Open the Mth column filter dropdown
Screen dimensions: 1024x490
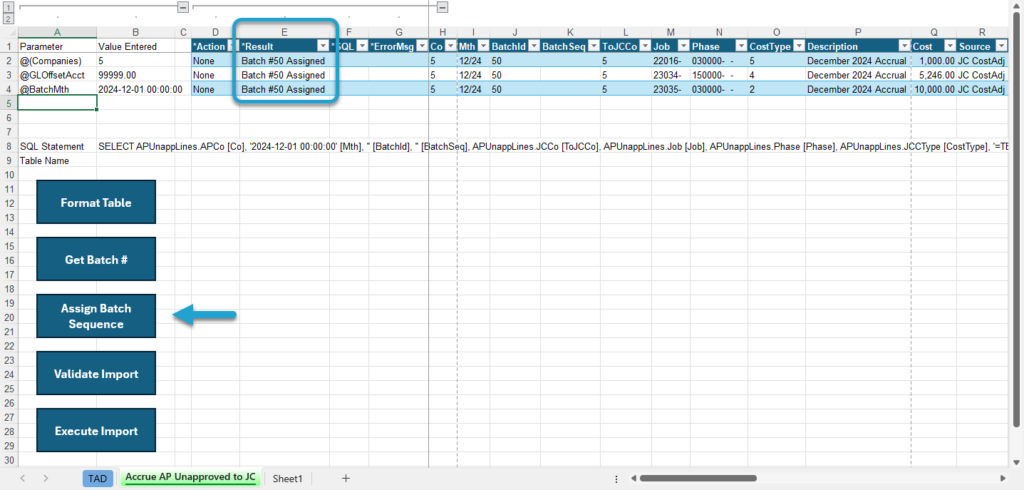click(483, 46)
